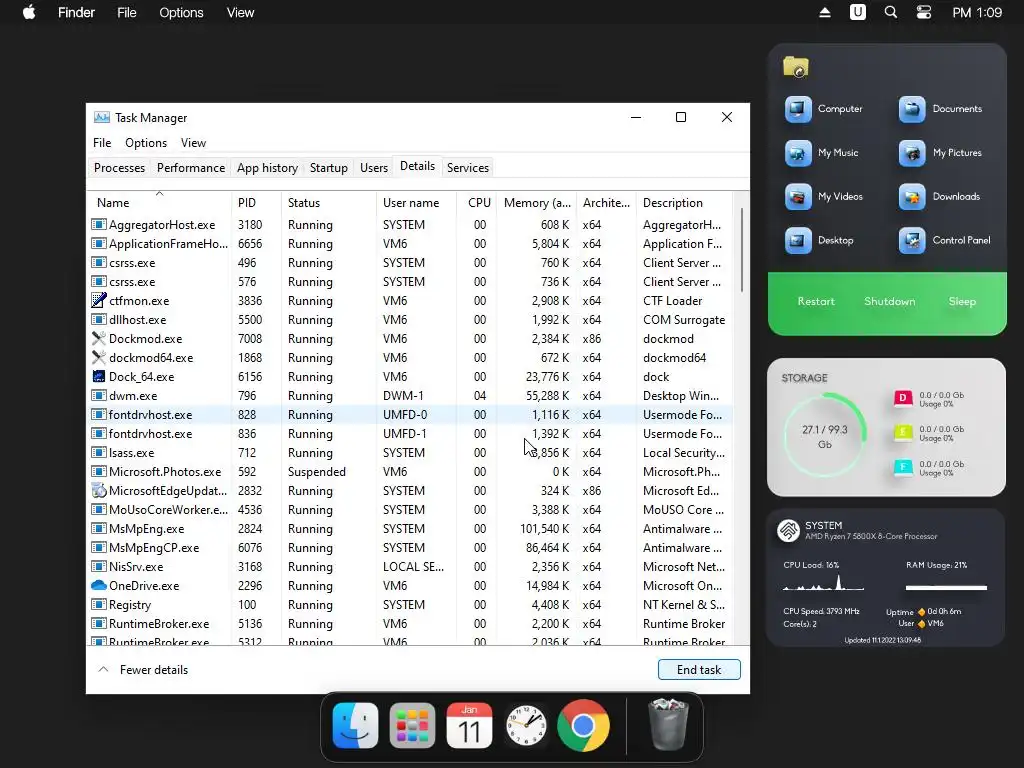Select the MsMpEng.exe process row

[410, 528]
